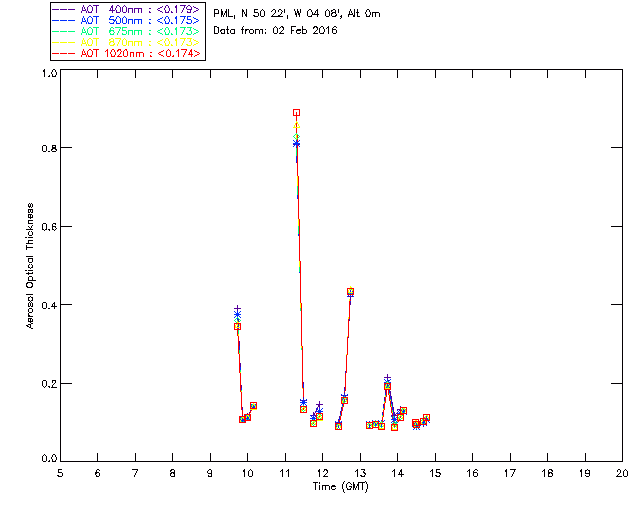
Task: Click the 'Data from: 02 Feb 2016' text
Action: (275, 30)
